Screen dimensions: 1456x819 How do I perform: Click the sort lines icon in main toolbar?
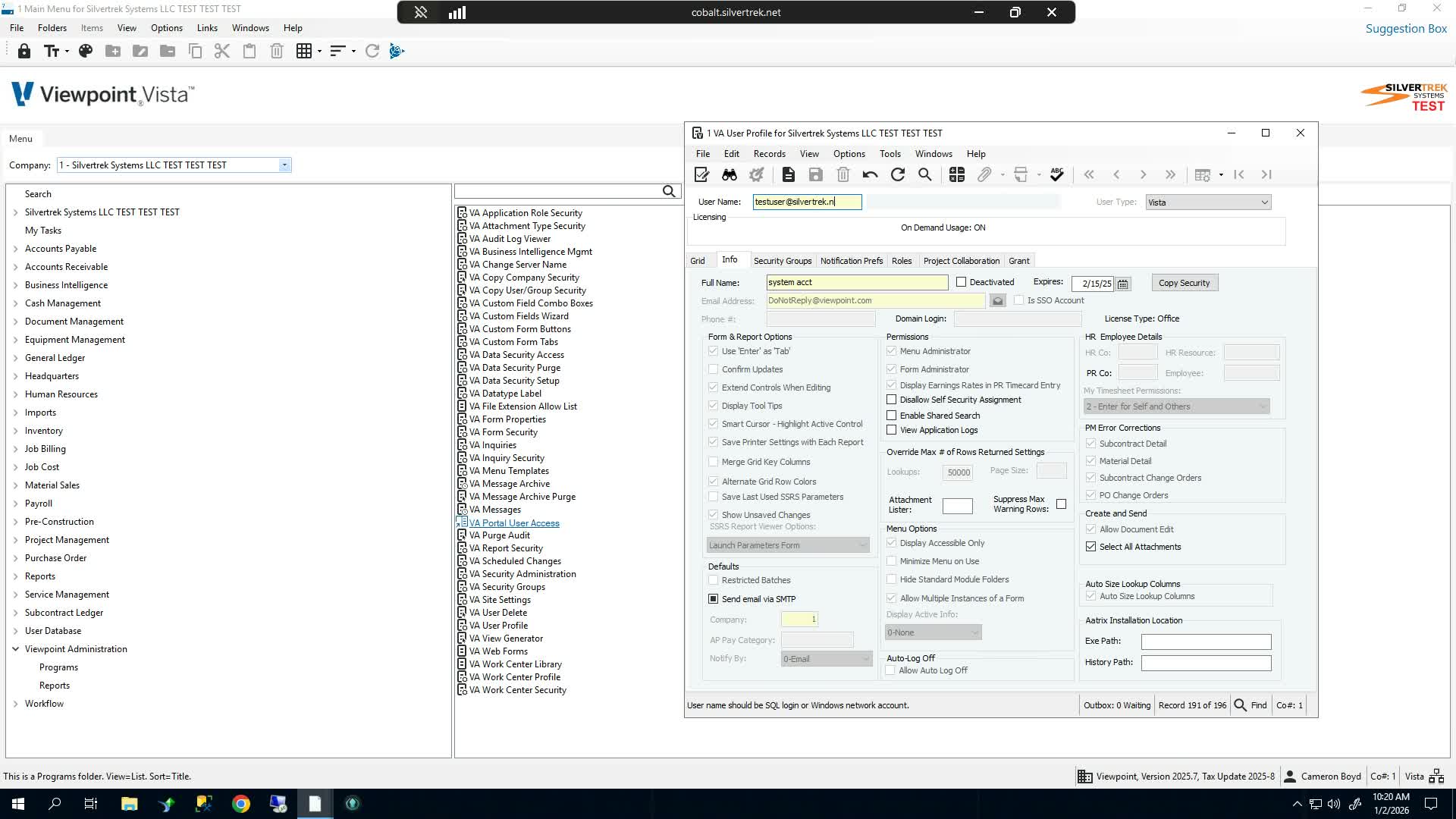coord(338,51)
